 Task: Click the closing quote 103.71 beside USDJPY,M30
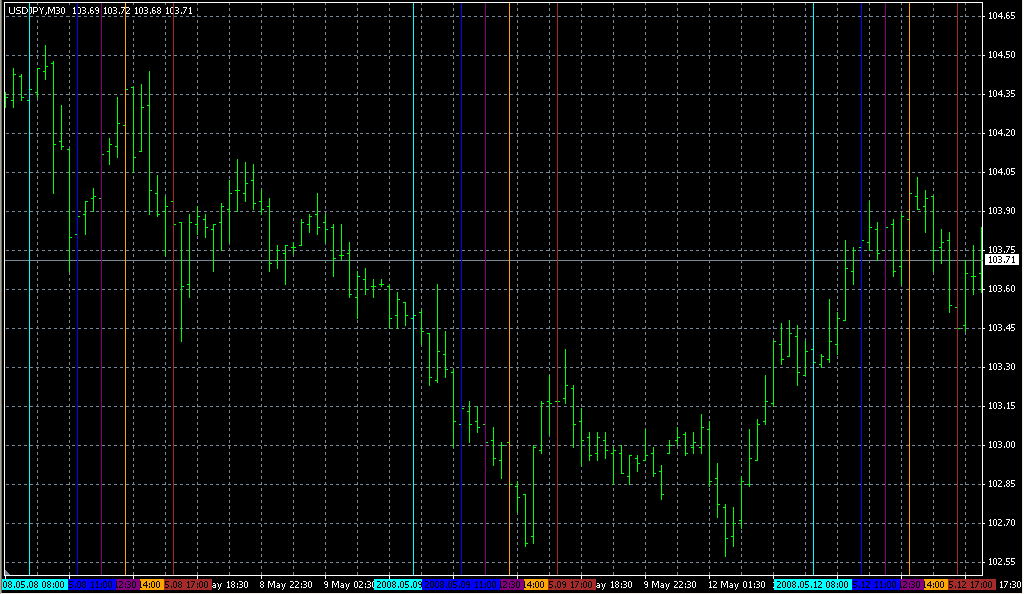(179, 10)
